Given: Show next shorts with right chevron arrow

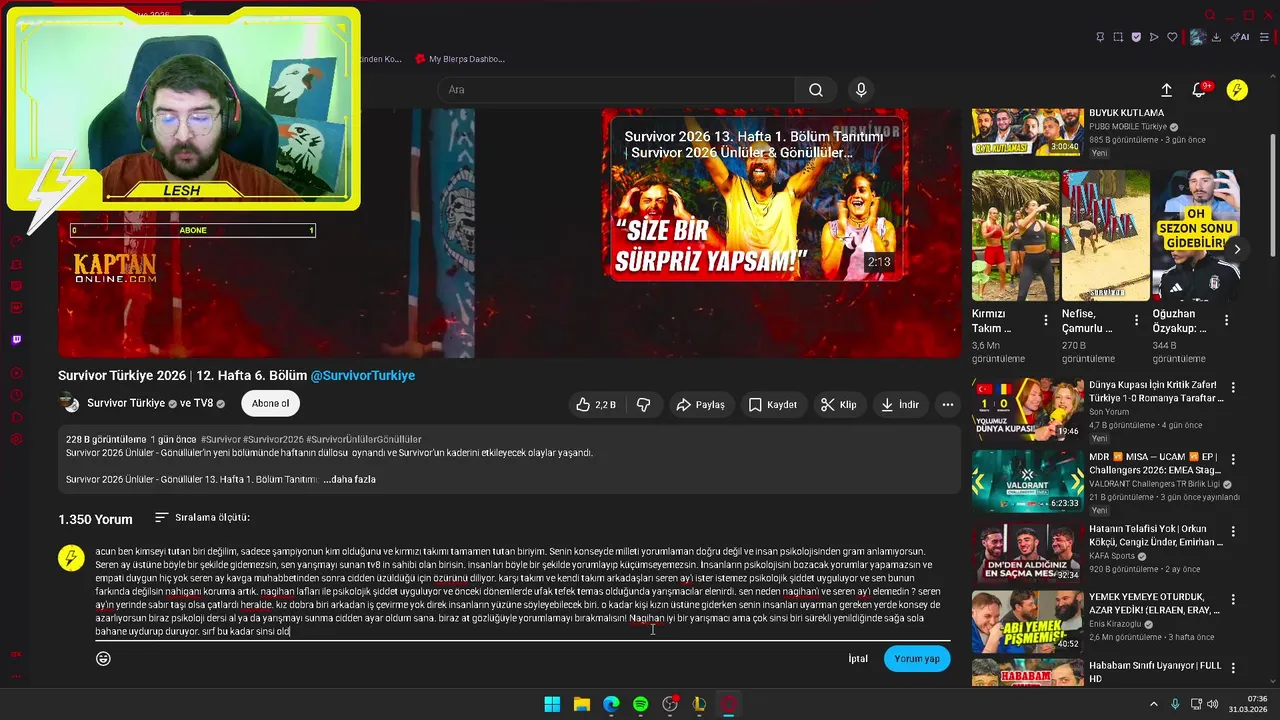Looking at the screenshot, I should [1237, 250].
